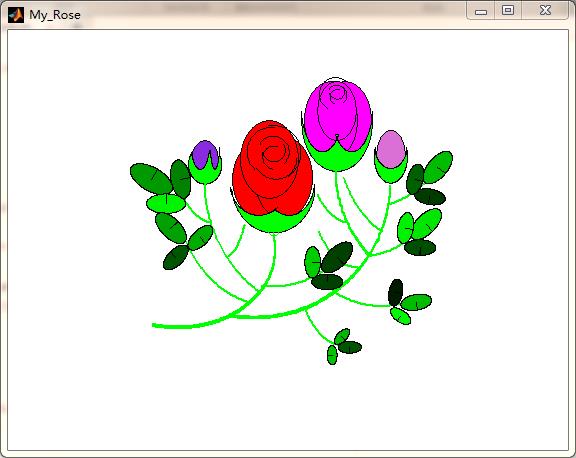Click the large red rose
576x458 pixels.
click(x=273, y=169)
